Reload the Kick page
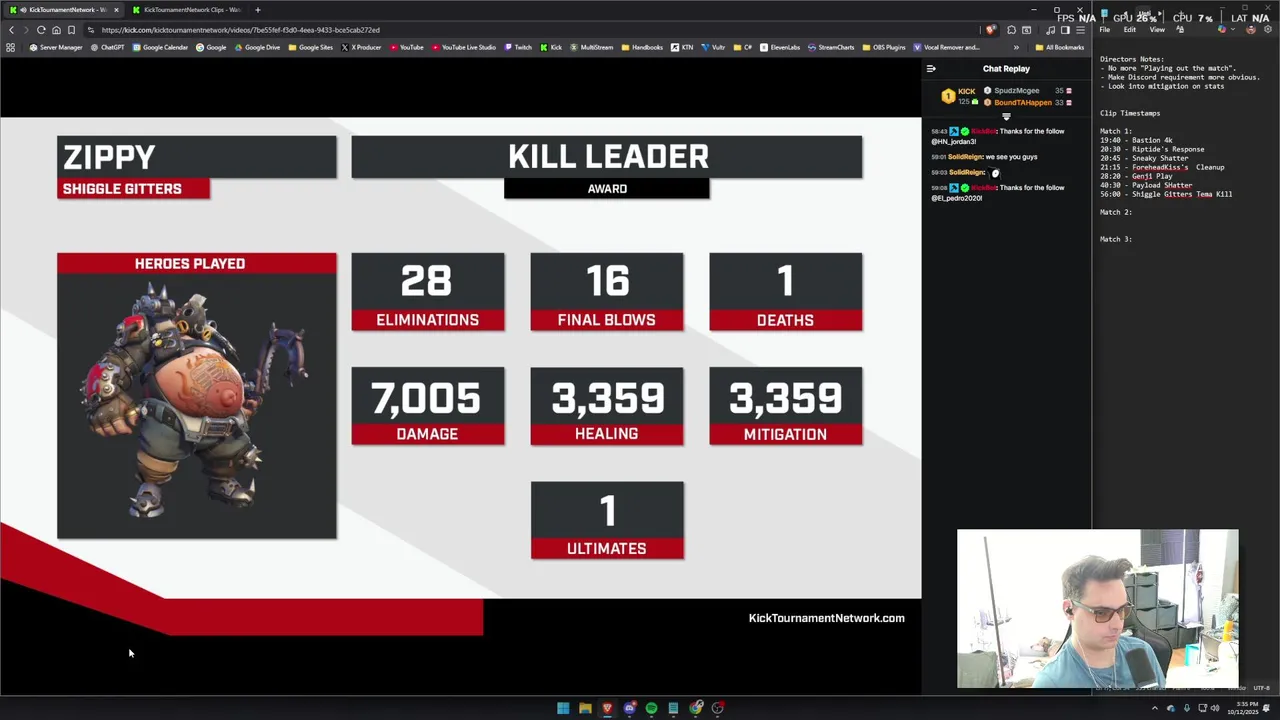This screenshot has height=720, width=1280. [x=41, y=30]
